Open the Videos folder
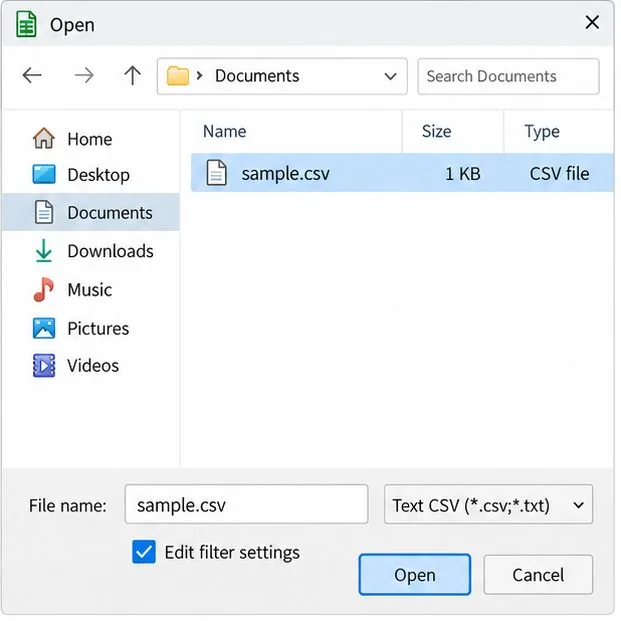The image size is (621, 621). pos(93,365)
